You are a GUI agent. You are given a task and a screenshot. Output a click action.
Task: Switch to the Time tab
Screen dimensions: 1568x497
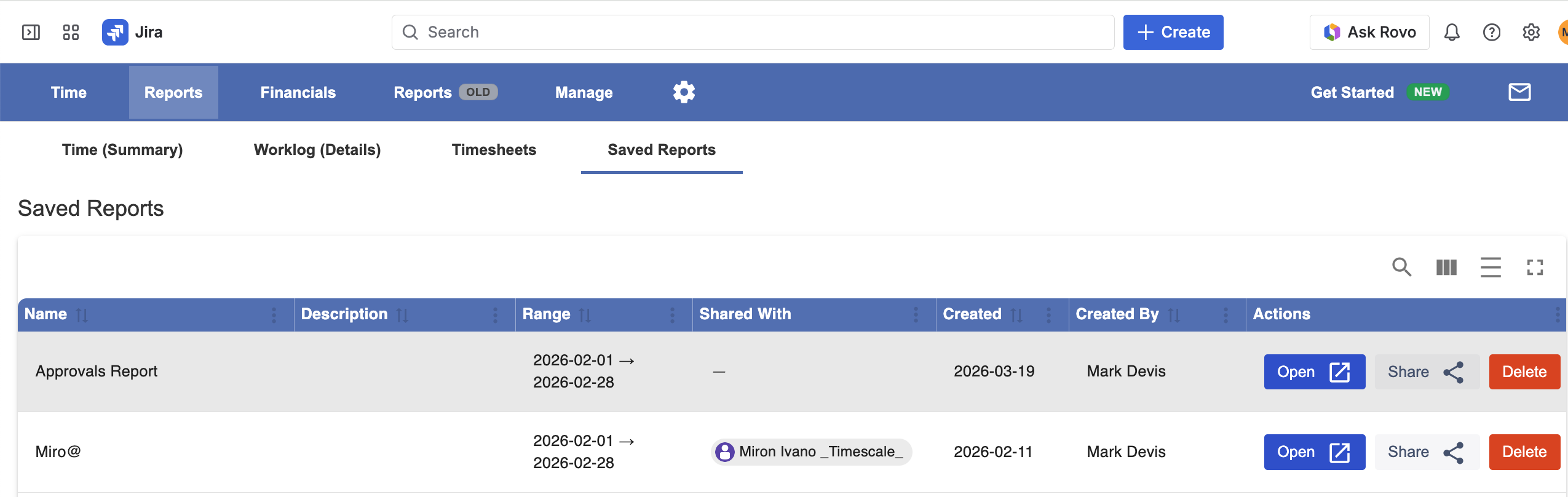(69, 92)
